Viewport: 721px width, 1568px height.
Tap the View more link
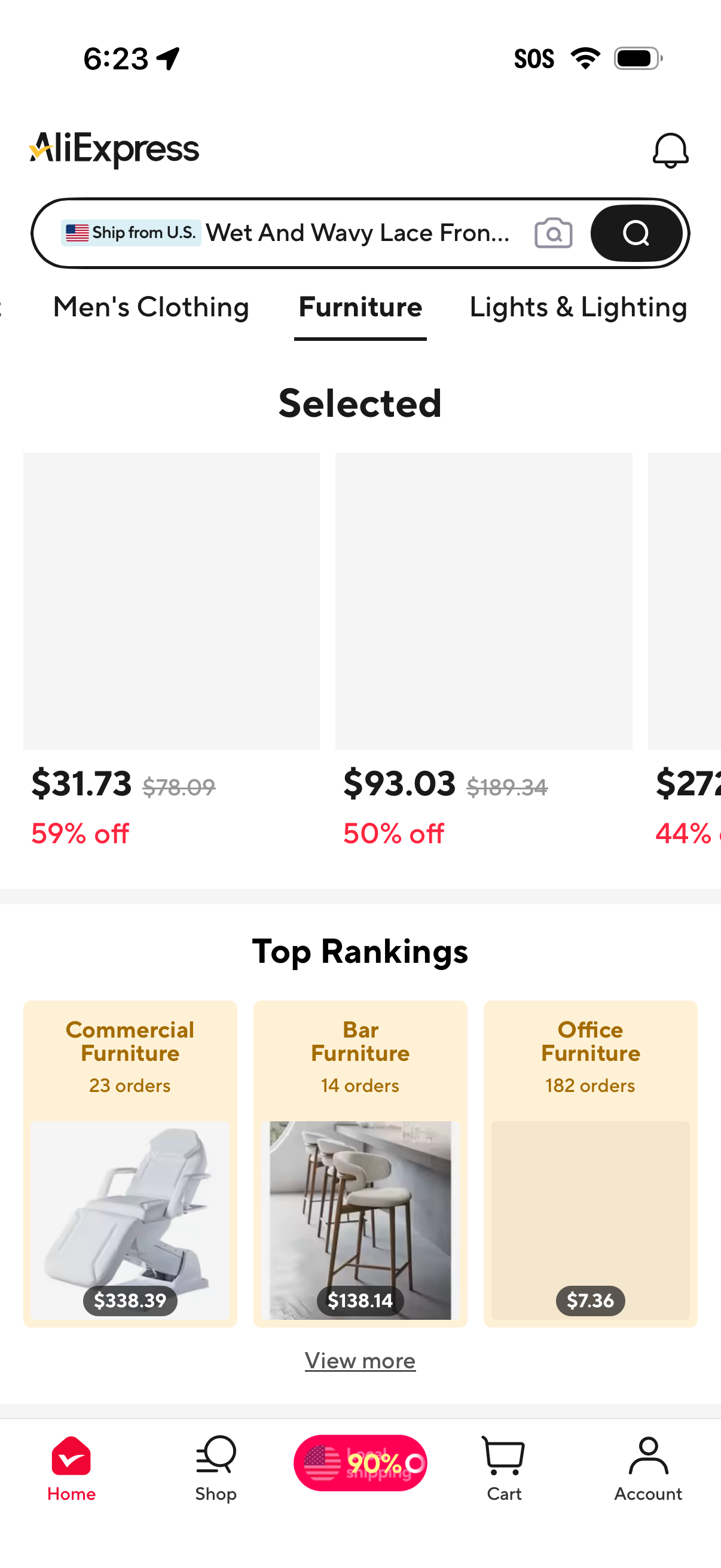[x=360, y=1360]
